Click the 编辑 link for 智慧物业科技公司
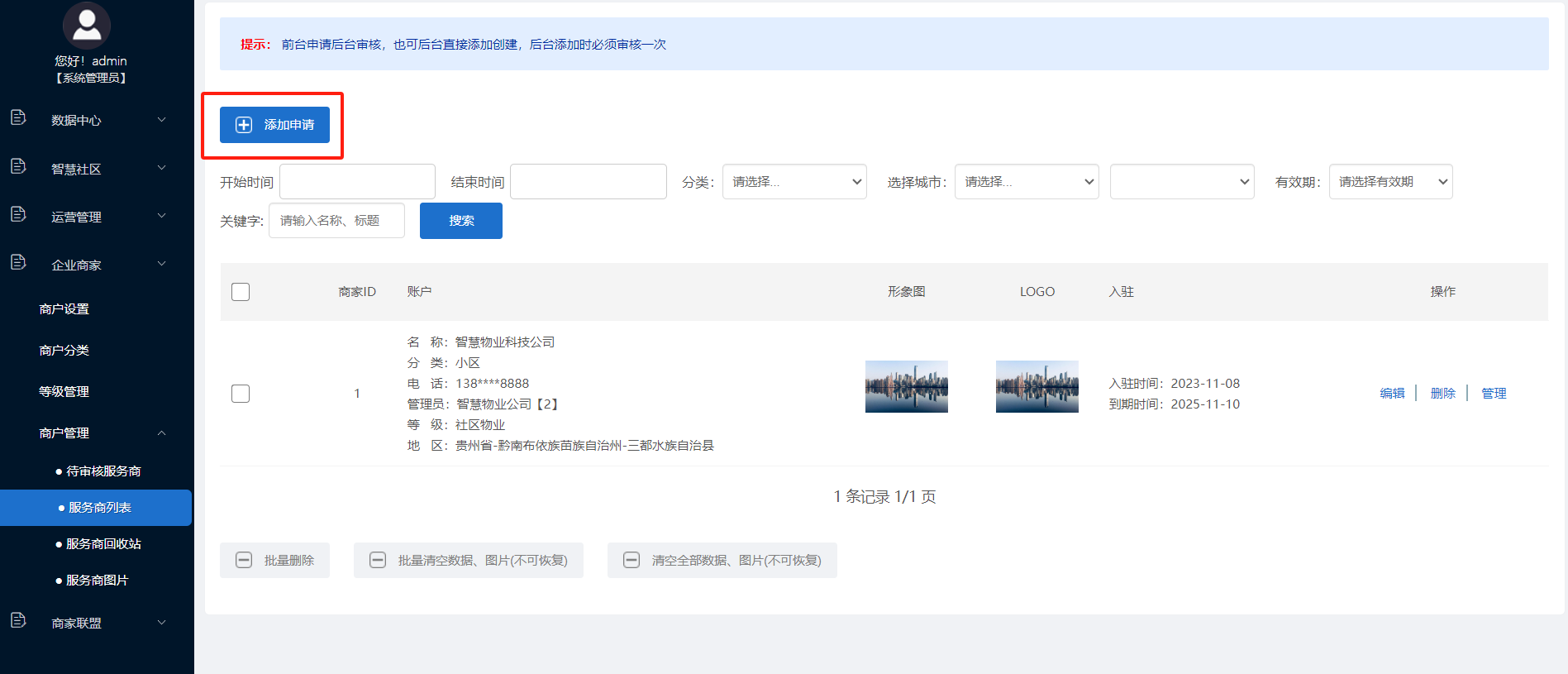 1392,394
